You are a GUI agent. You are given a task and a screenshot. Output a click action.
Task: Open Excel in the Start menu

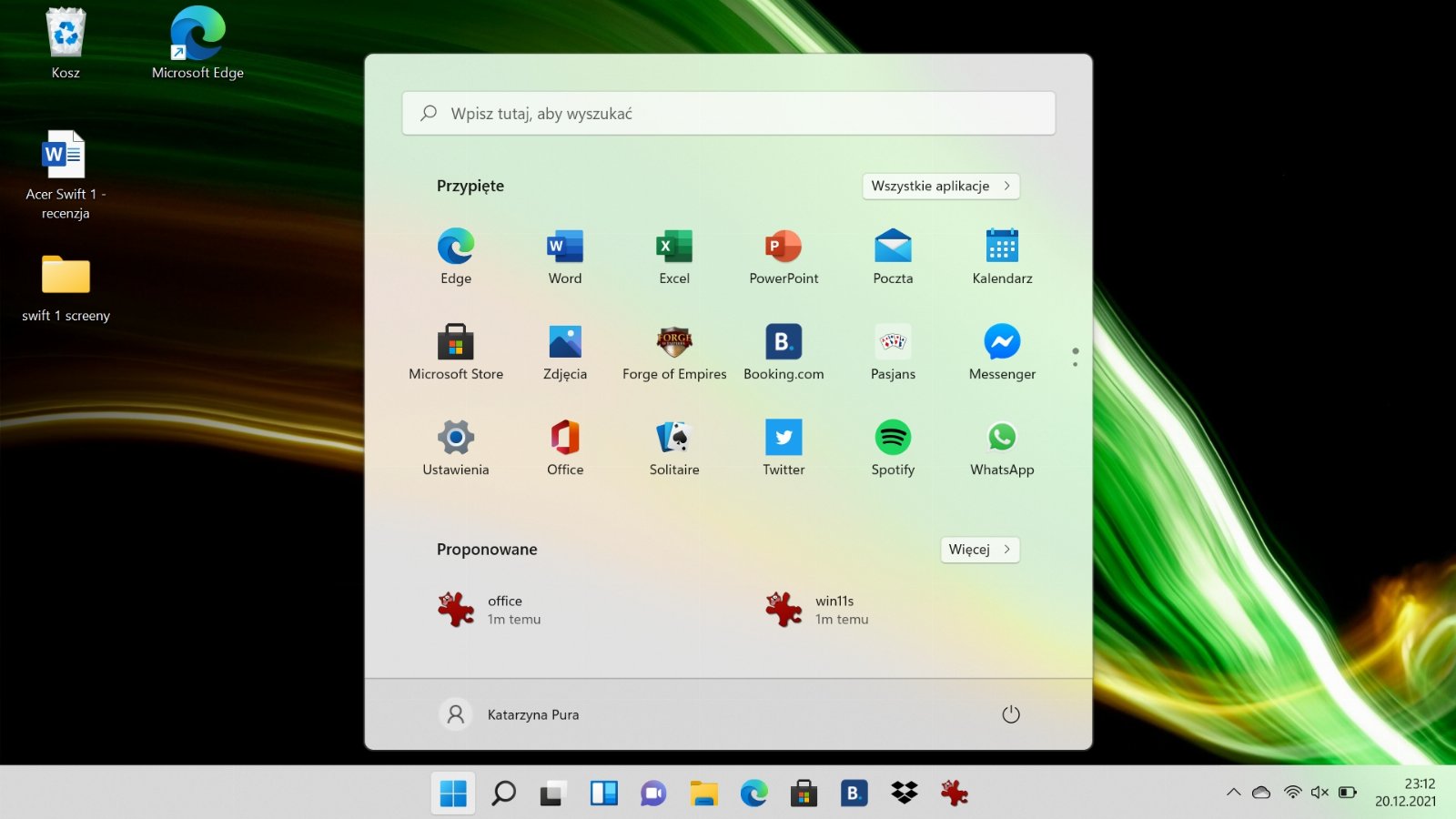(674, 257)
